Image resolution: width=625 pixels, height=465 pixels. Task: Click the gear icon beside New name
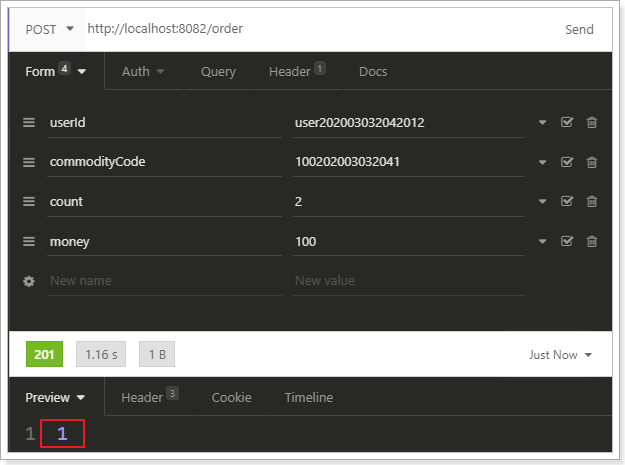[x=29, y=281]
